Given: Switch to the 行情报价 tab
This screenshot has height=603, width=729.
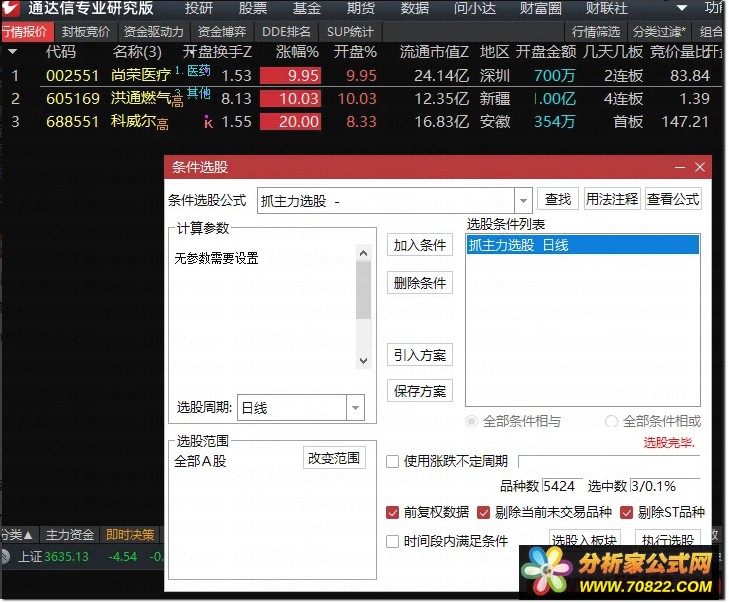Looking at the screenshot, I should 26,32.
